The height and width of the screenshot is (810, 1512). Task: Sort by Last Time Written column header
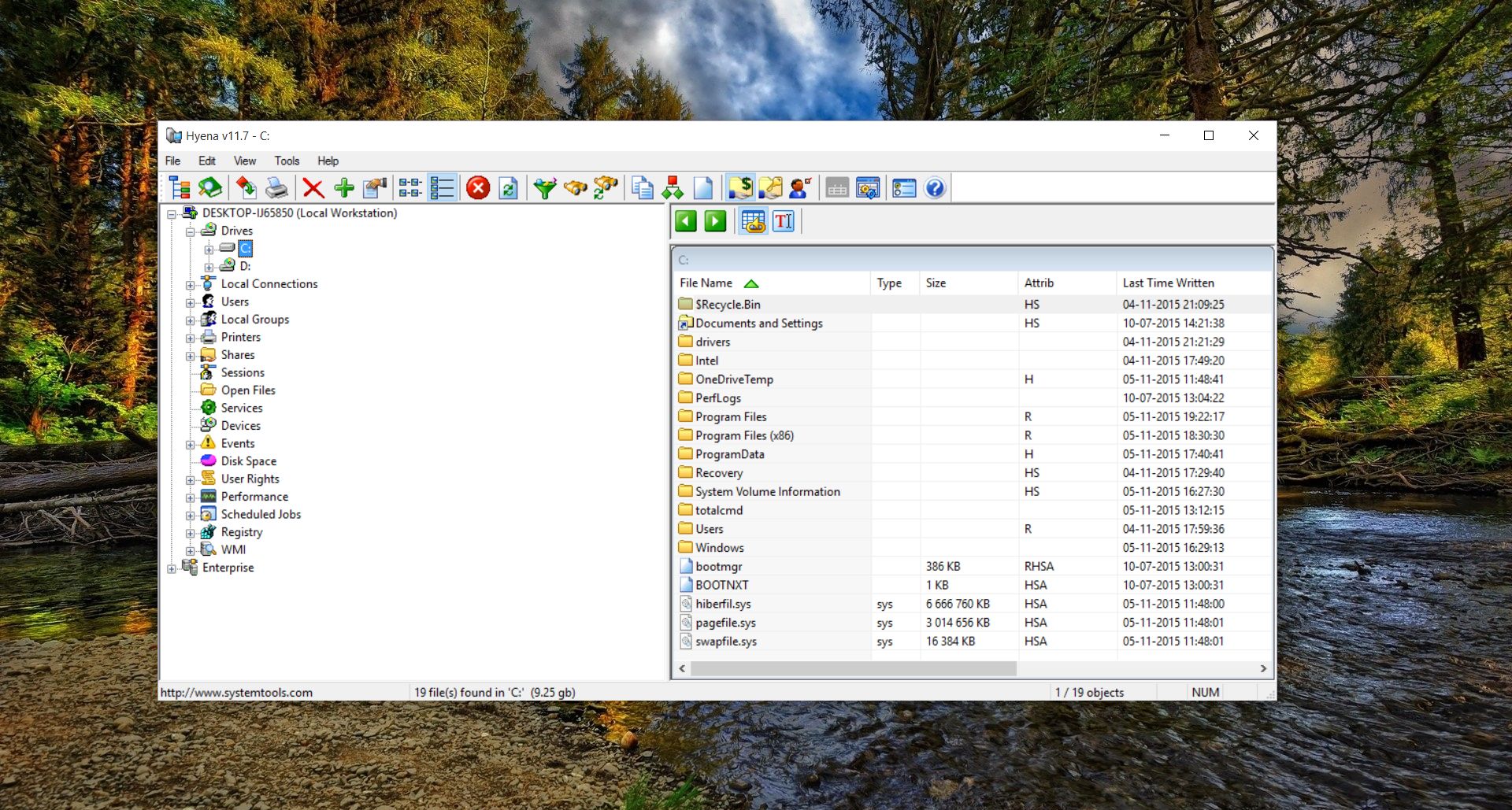click(x=1168, y=283)
